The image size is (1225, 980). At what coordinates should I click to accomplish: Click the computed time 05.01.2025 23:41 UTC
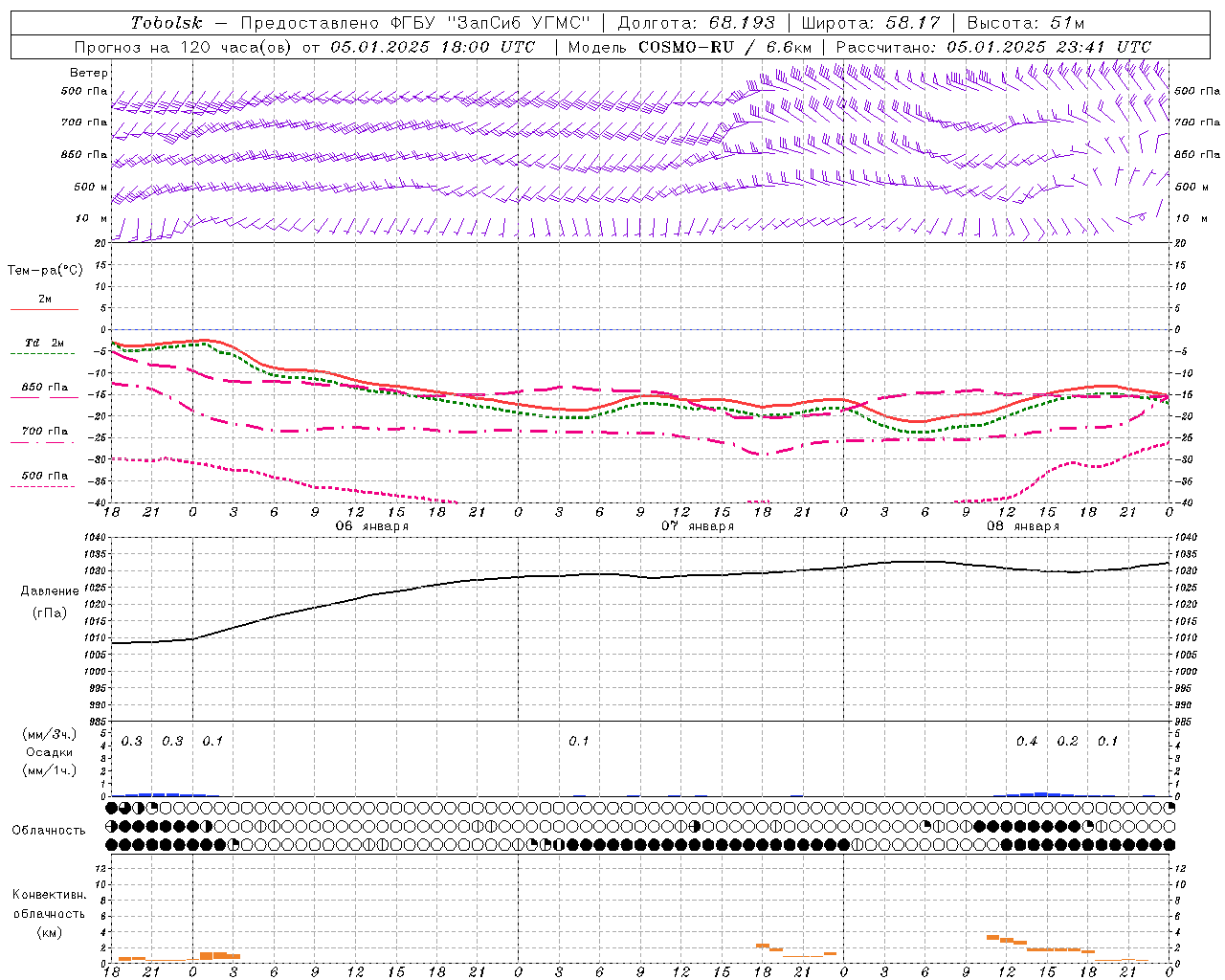[1049, 47]
